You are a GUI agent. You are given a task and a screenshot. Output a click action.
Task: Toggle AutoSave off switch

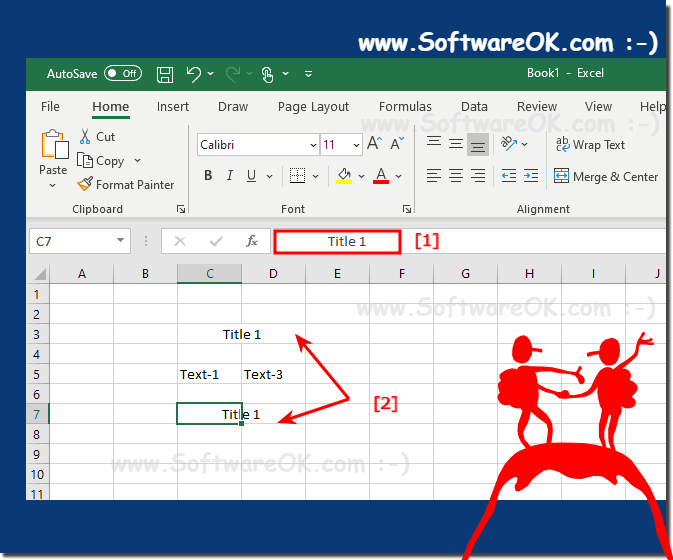tap(123, 74)
